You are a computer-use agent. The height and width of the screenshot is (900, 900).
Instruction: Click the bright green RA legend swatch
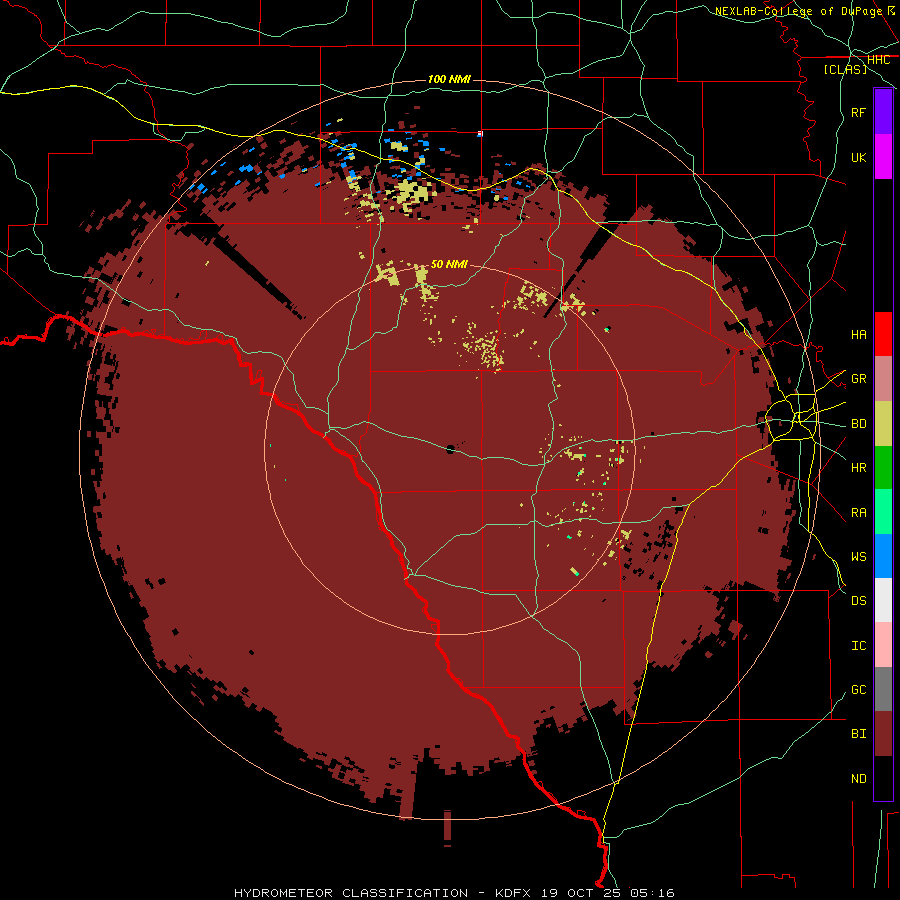883,512
